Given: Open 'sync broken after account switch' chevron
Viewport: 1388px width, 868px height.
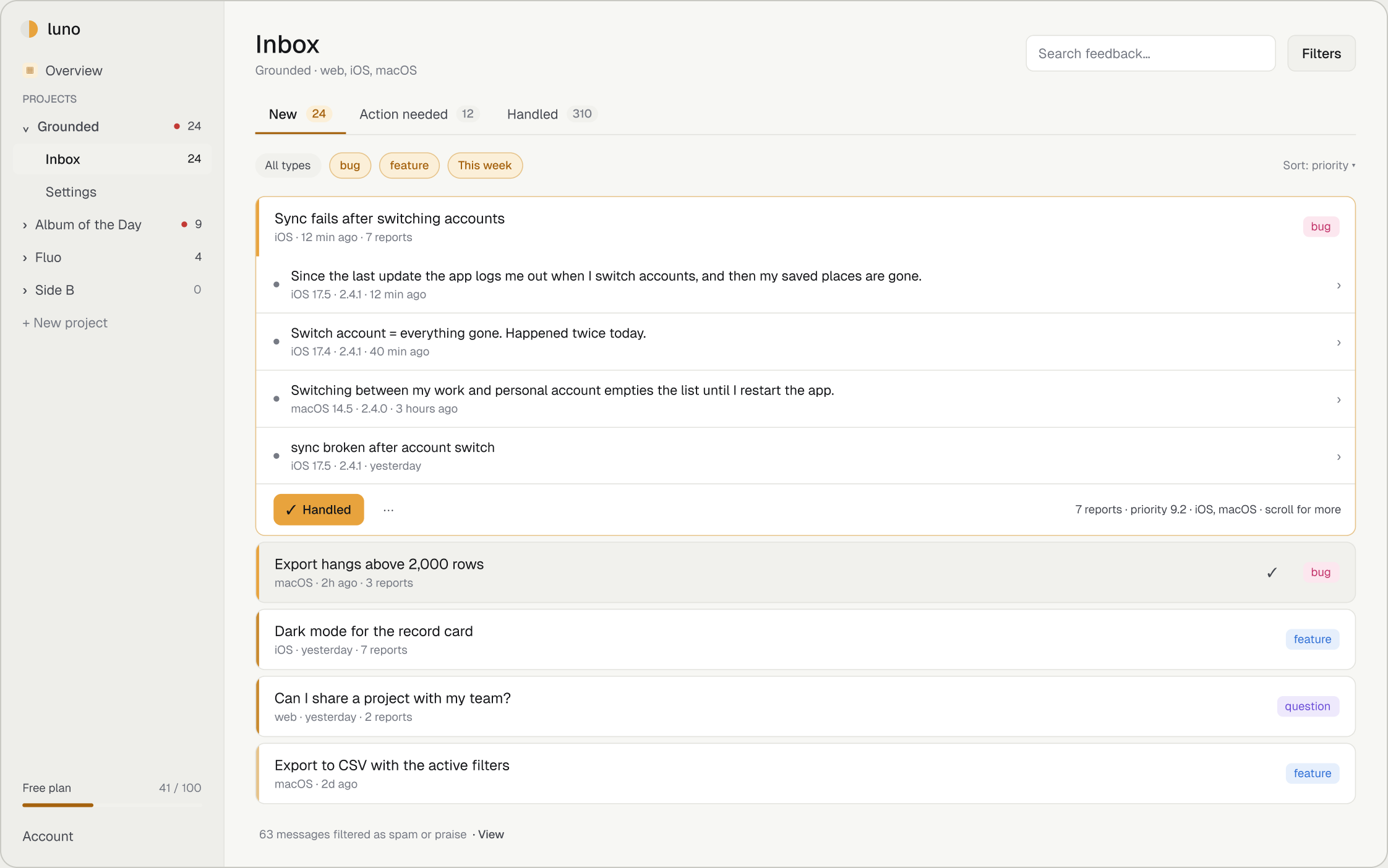Looking at the screenshot, I should [1339, 457].
